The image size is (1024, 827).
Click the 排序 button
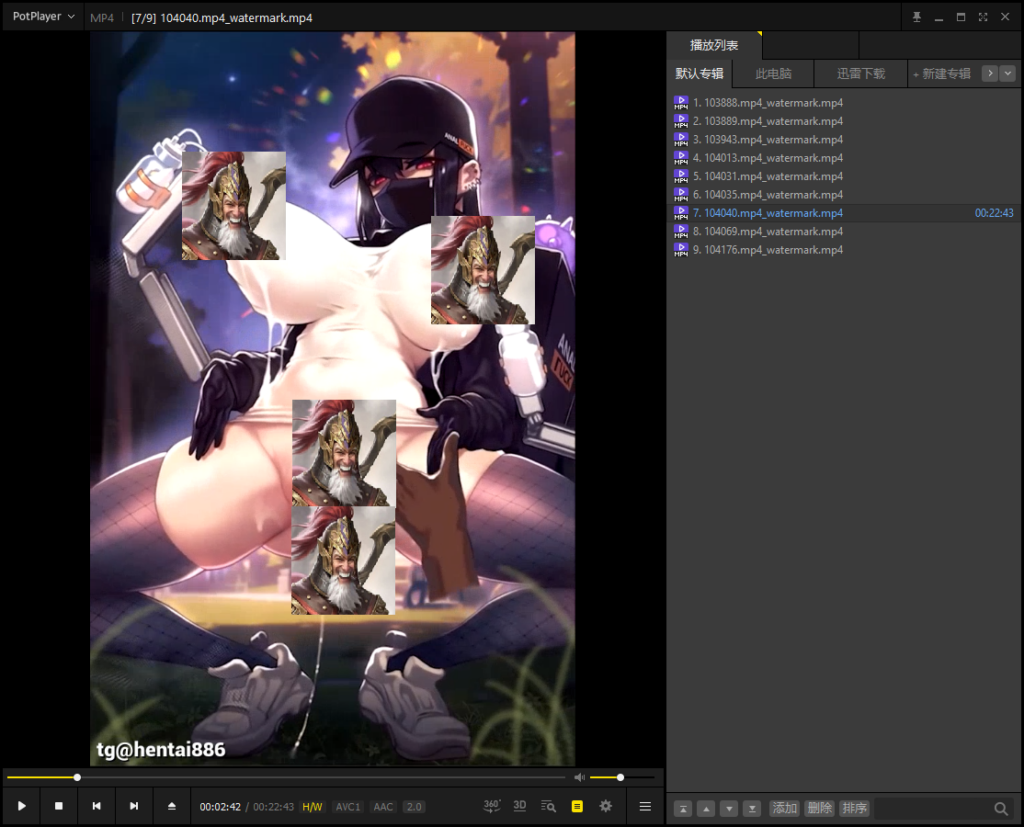click(854, 808)
